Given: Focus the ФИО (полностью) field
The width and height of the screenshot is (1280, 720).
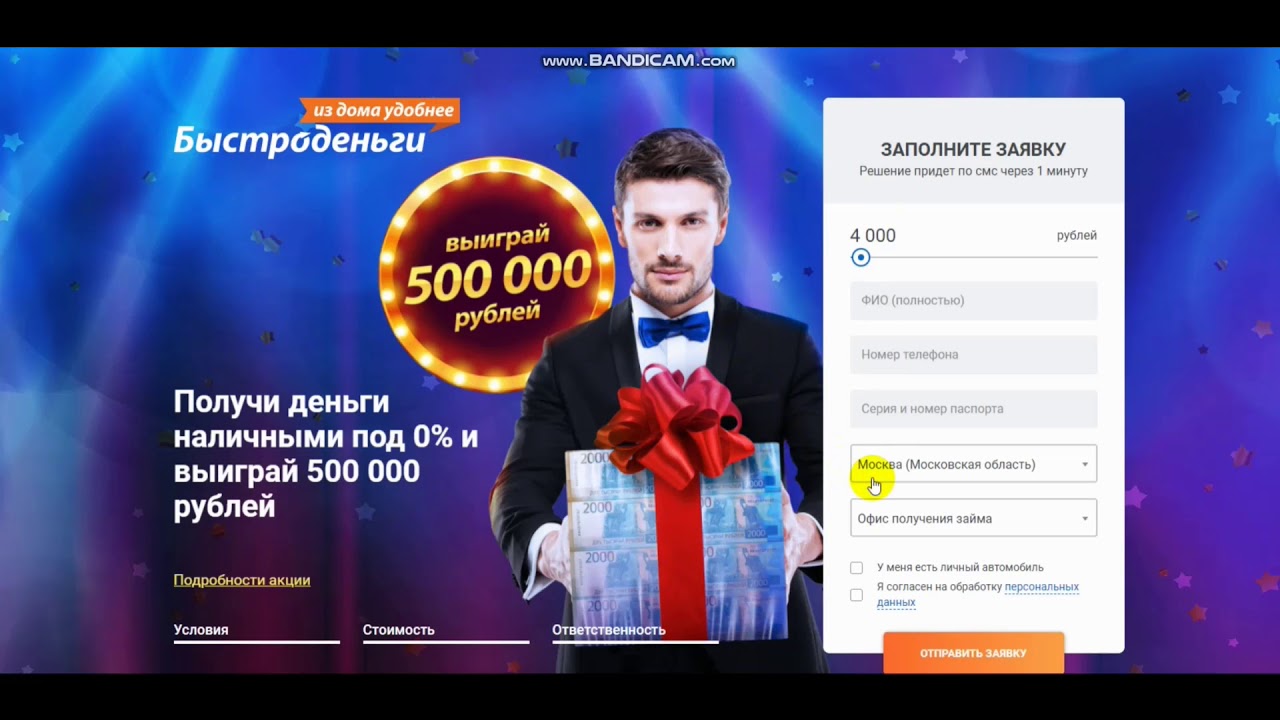Looking at the screenshot, I should click(x=973, y=300).
